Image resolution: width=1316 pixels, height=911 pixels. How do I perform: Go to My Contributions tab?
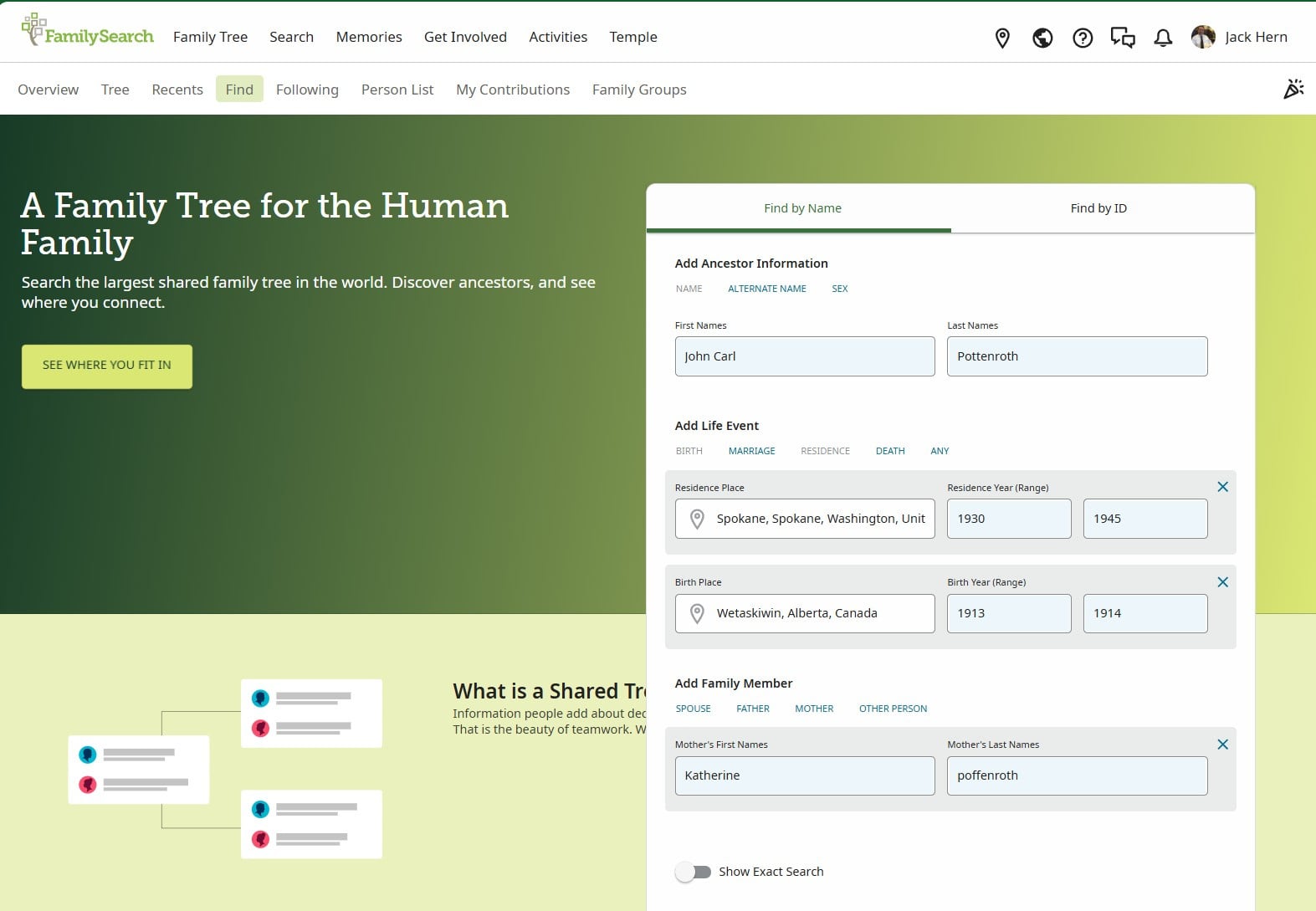[x=513, y=90]
